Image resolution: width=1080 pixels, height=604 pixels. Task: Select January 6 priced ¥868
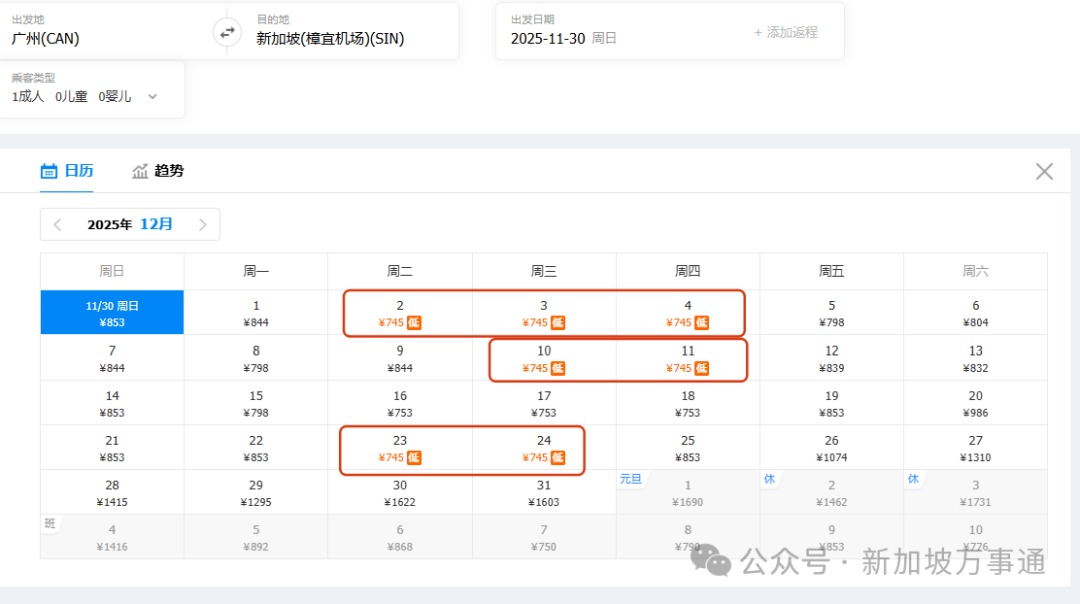pyautogui.click(x=400, y=537)
